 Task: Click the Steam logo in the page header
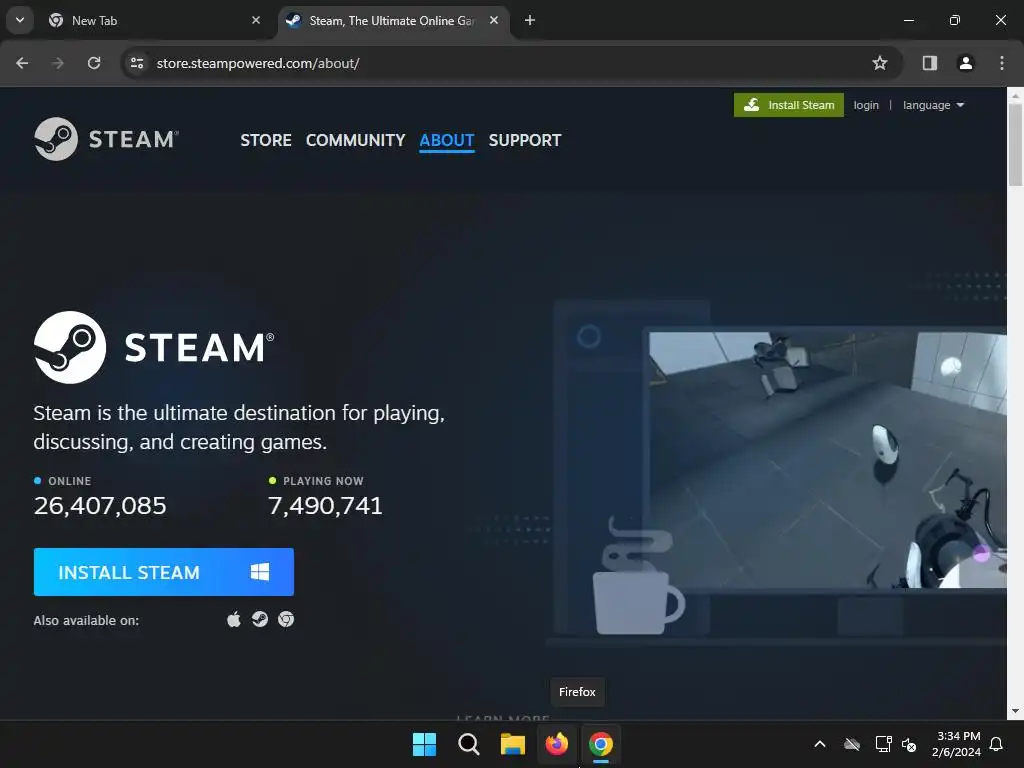106,139
